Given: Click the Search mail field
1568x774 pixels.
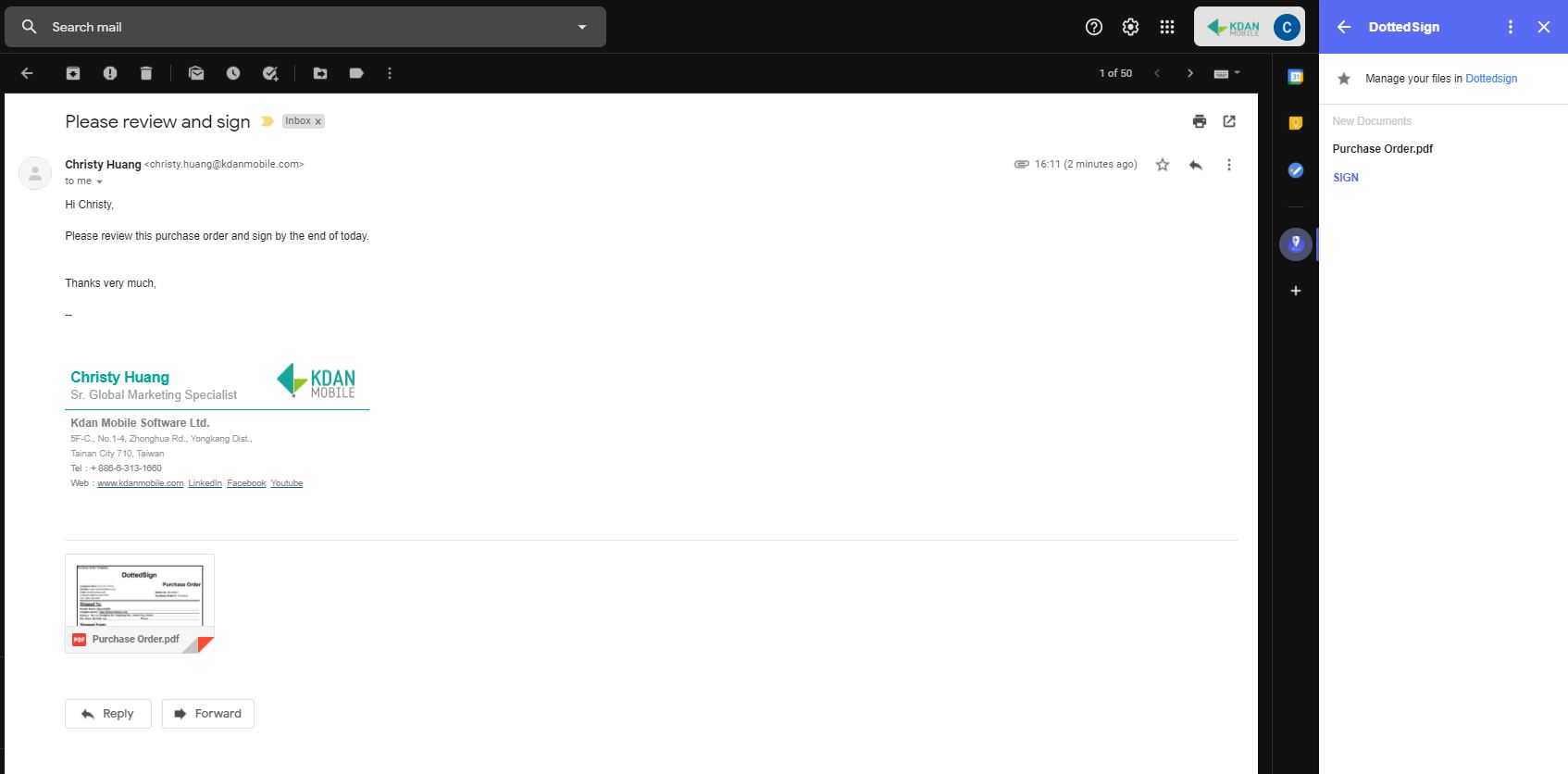Looking at the screenshot, I should [x=305, y=27].
